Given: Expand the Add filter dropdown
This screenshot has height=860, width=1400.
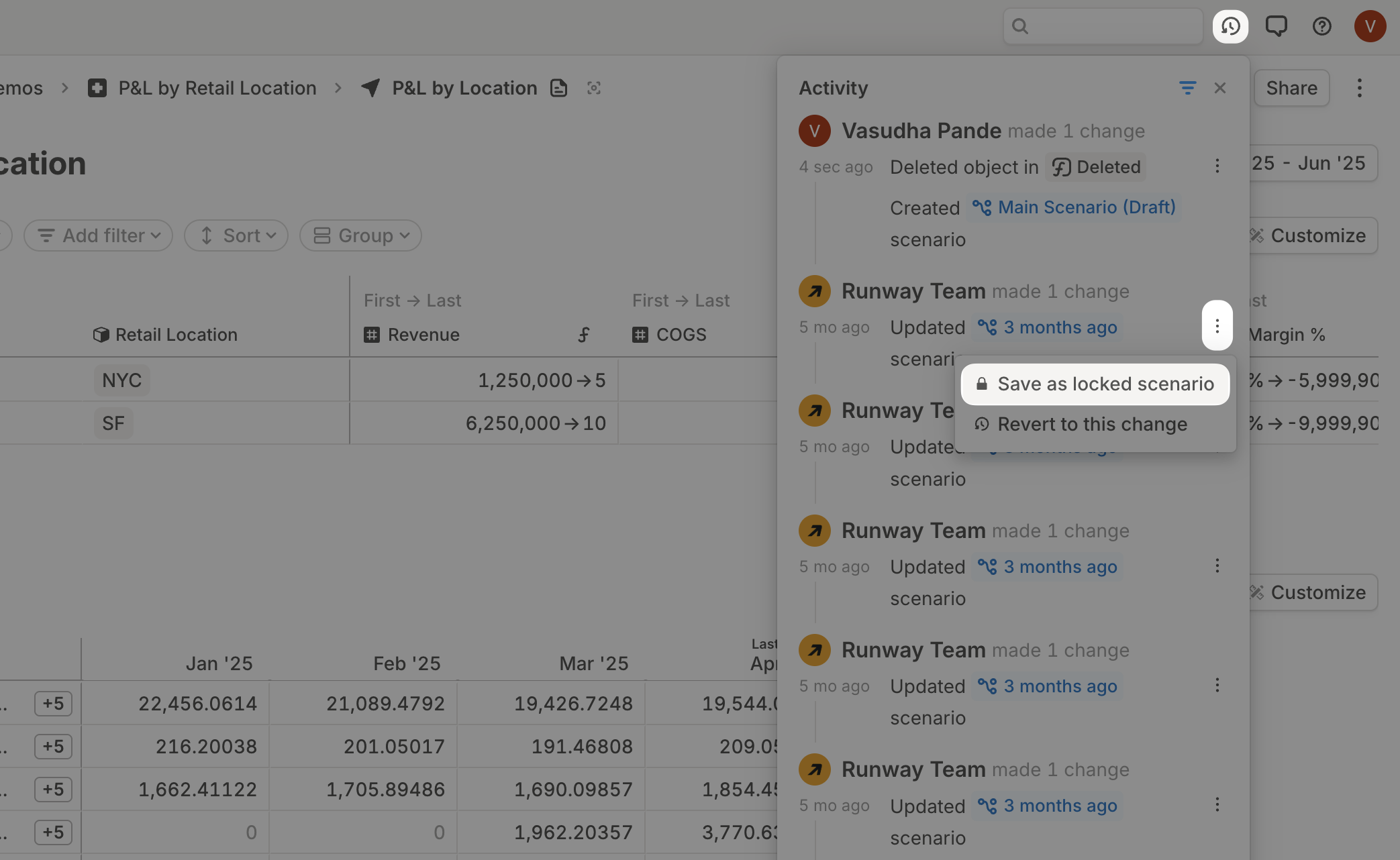Looking at the screenshot, I should point(99,235).
